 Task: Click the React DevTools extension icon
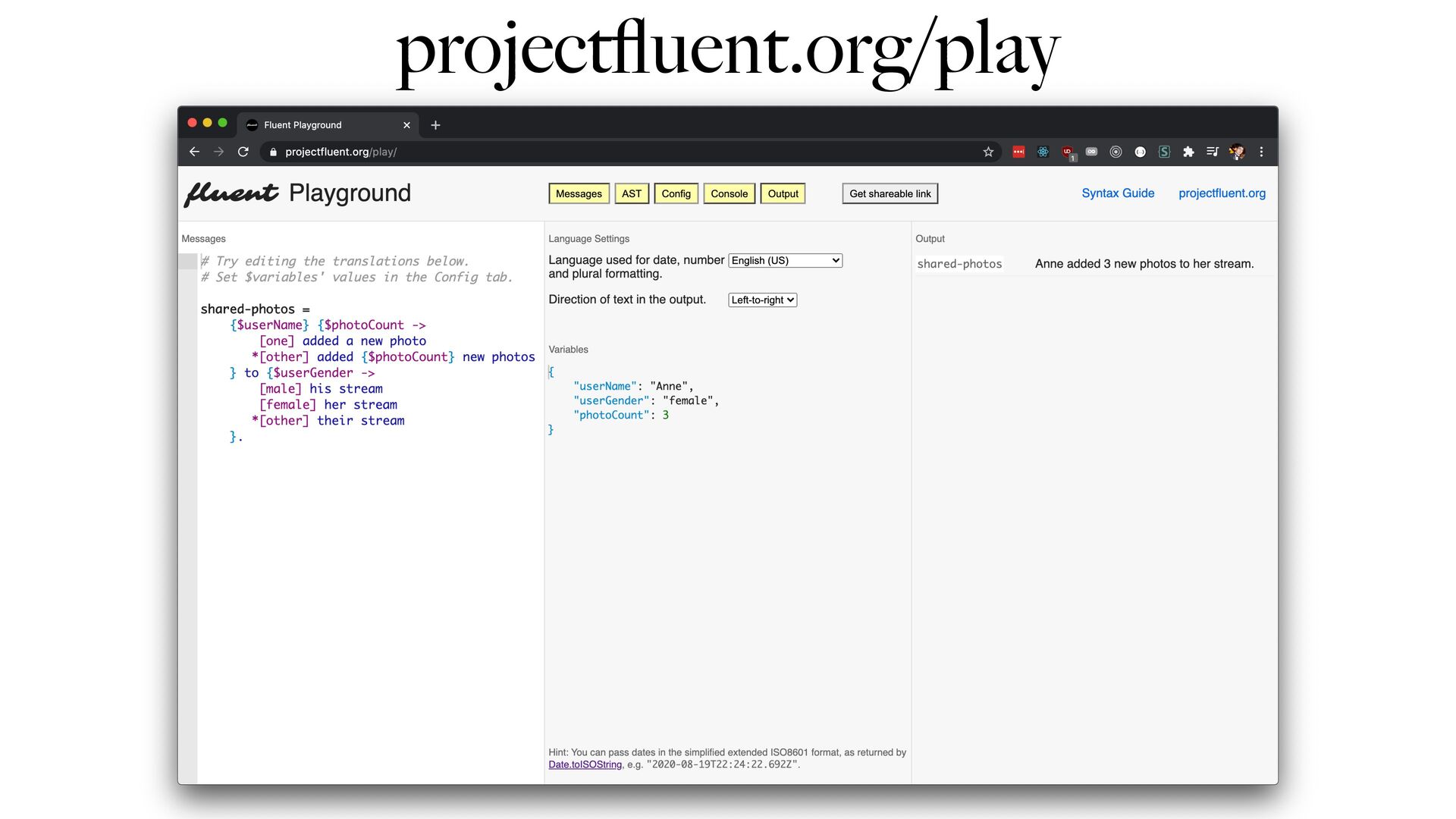pyautogui.click(x=1043, y=152)
